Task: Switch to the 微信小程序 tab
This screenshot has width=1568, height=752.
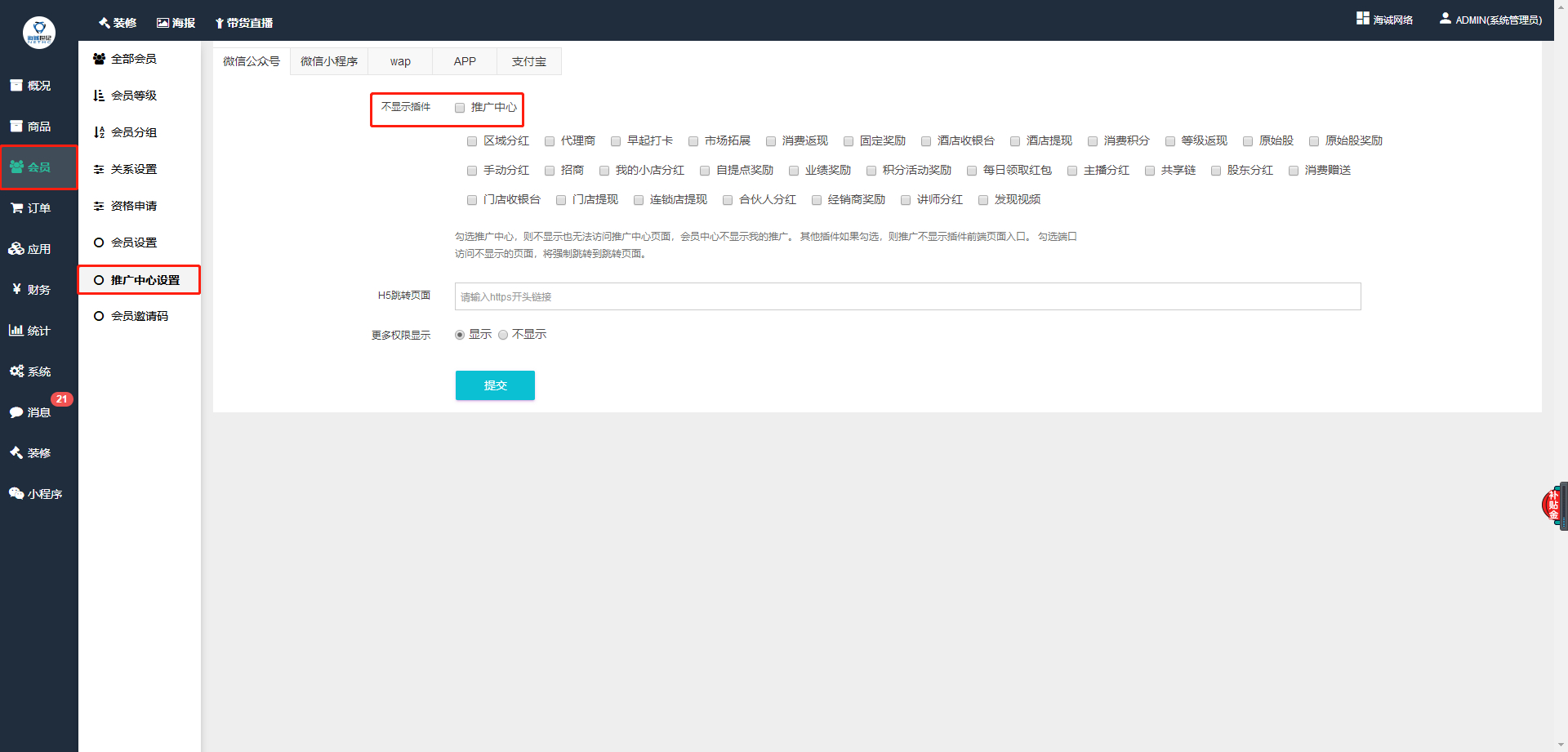Action: tap(329, 61)
